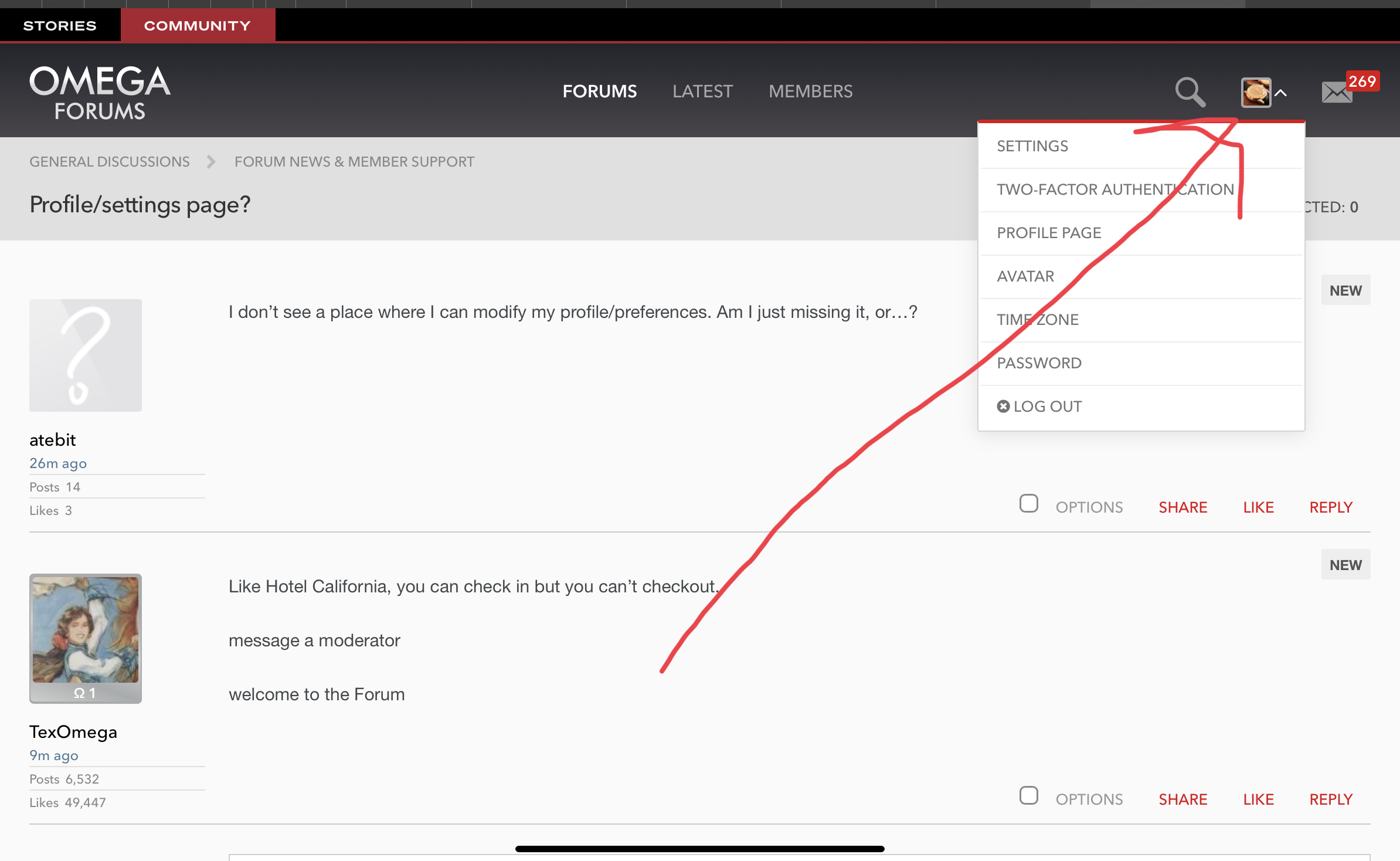
Task: Tick checkbox on atebit's post
Action: (x=1028, y=504)
